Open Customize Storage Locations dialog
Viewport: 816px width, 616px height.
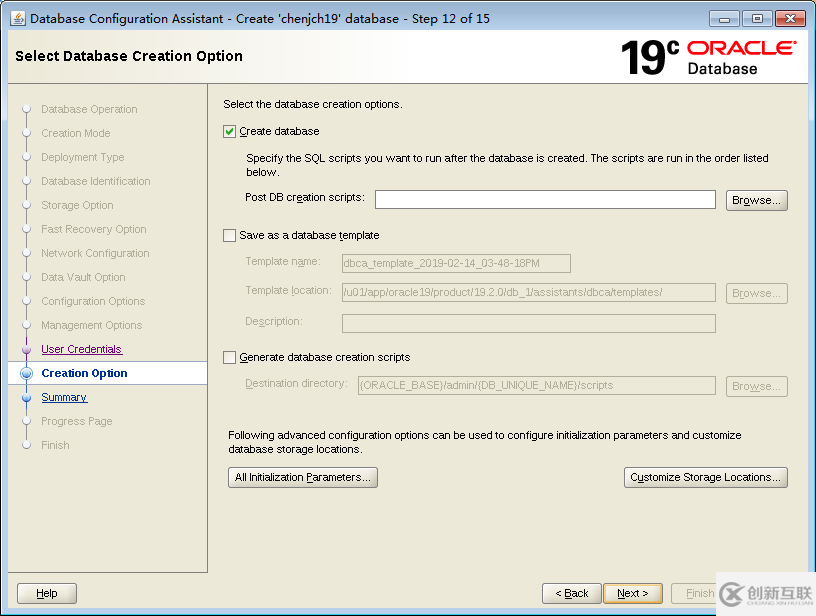705,477
